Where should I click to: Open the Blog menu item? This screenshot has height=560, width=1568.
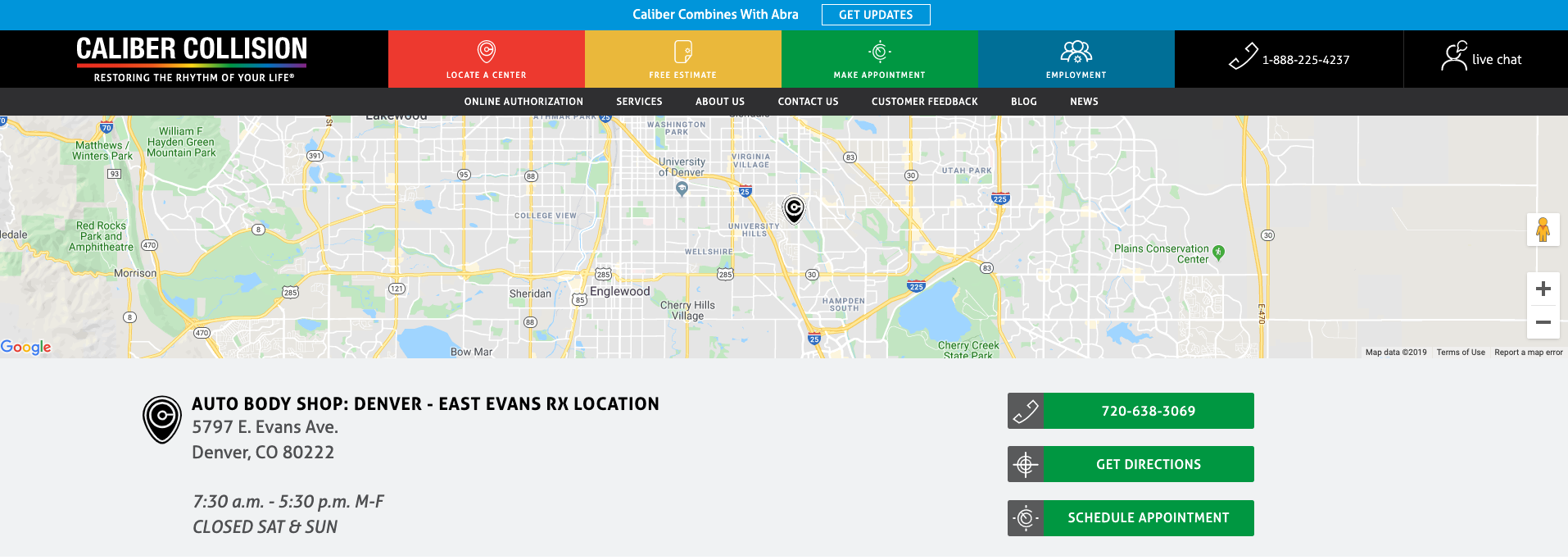tap(1024, 102)
